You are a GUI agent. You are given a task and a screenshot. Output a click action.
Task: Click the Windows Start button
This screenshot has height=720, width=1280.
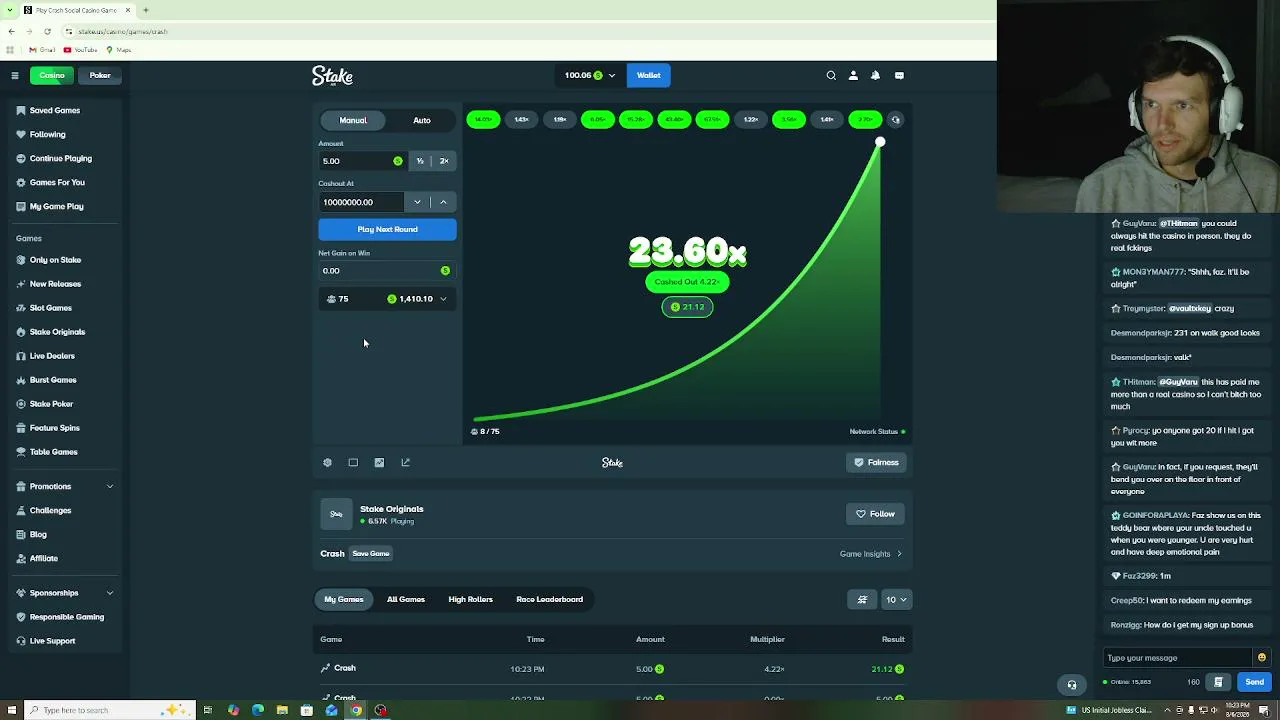(x=12, y=710)
